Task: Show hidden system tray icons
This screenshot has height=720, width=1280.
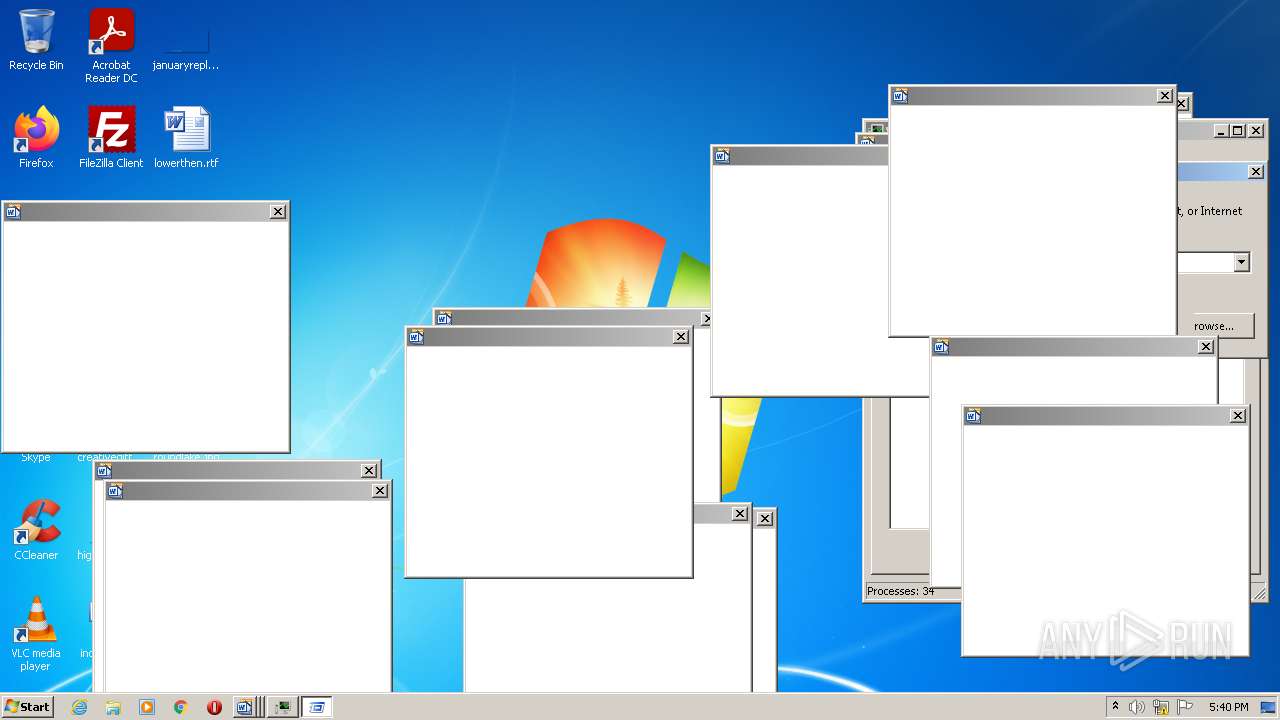Action: tap(1115, 707)
